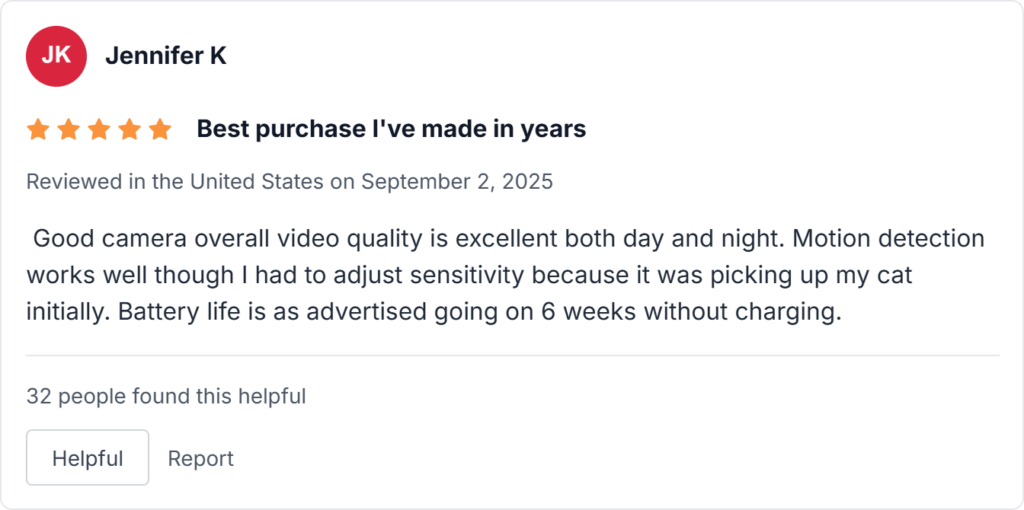Click the words "Good camera overall" in the review
This screenshot has width=1024, height=510.
pos(135,239)
